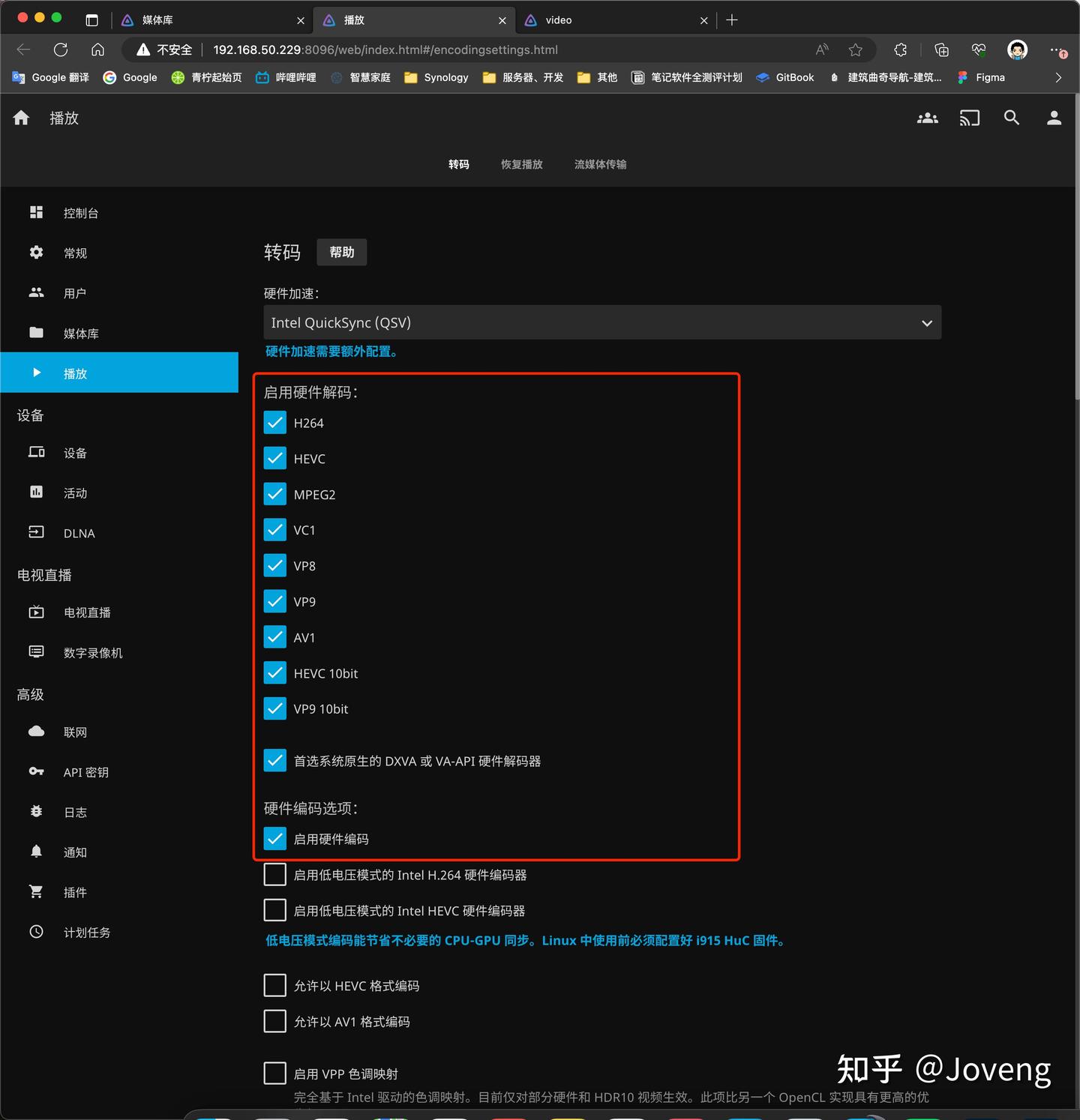Open the API 密钥 key icon
This screenshot has width=1080, height=1120.
point(36,771)
